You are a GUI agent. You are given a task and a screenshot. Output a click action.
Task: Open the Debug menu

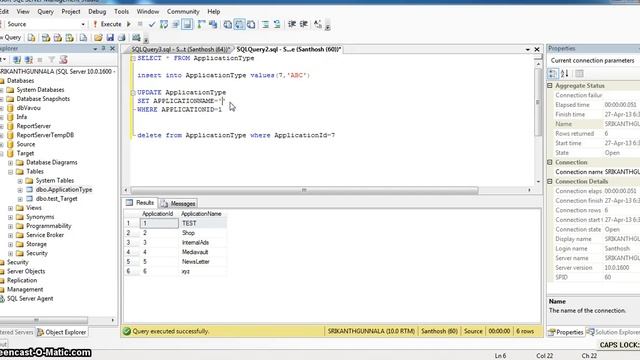(97, 11)
